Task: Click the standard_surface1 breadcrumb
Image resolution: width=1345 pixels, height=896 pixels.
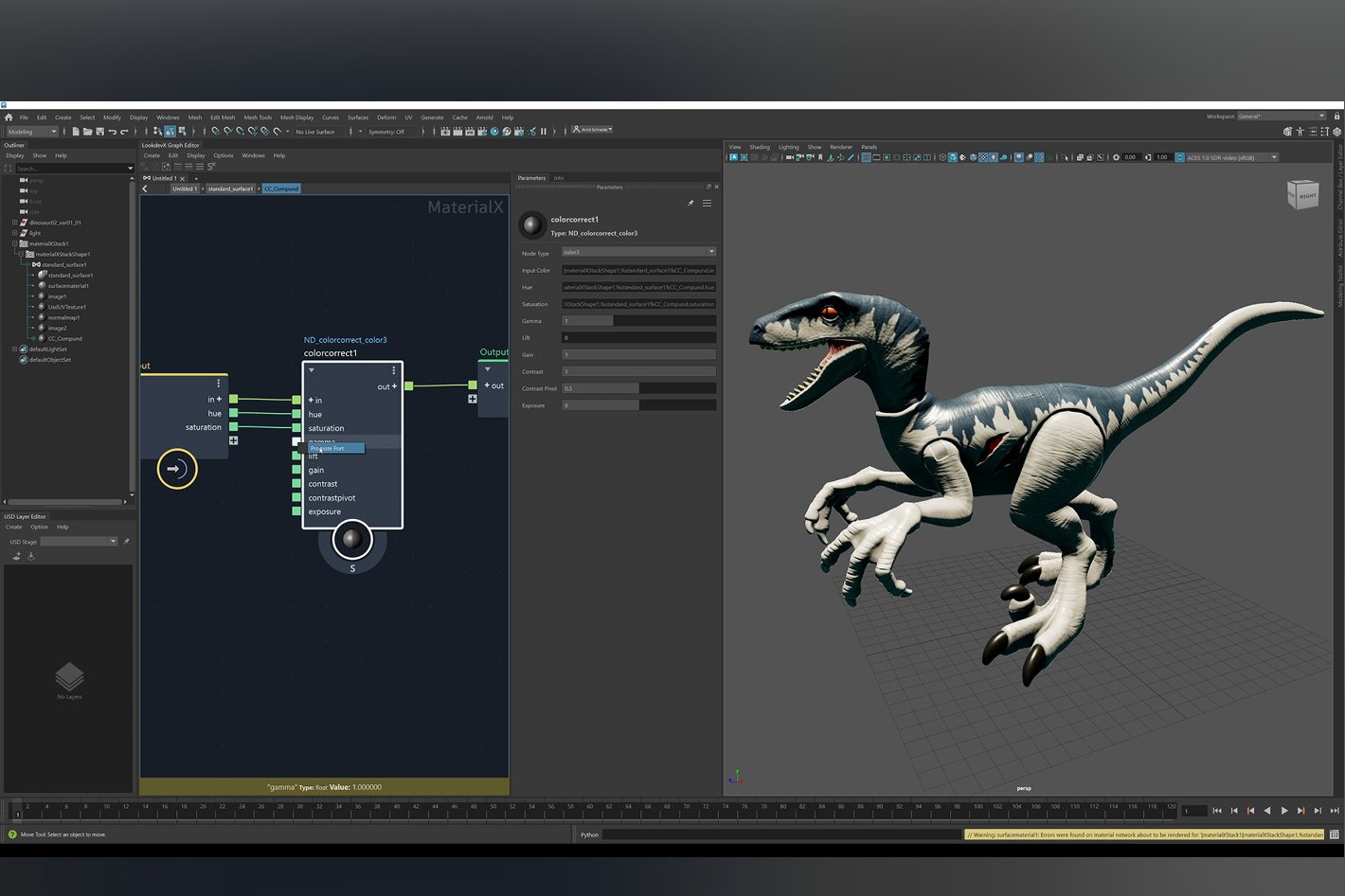Action: pyautogui.click(x=230, y=188)
